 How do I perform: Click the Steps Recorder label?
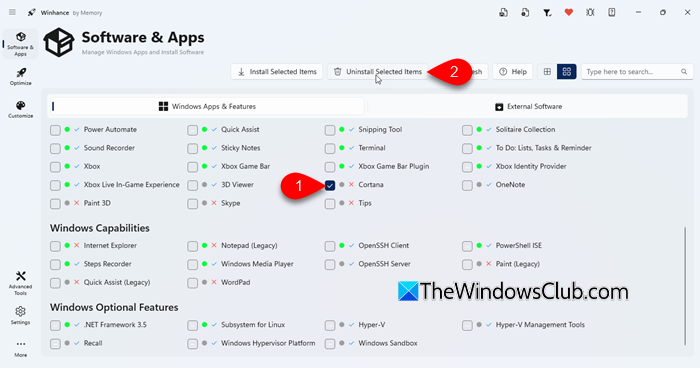pos(107,264)
